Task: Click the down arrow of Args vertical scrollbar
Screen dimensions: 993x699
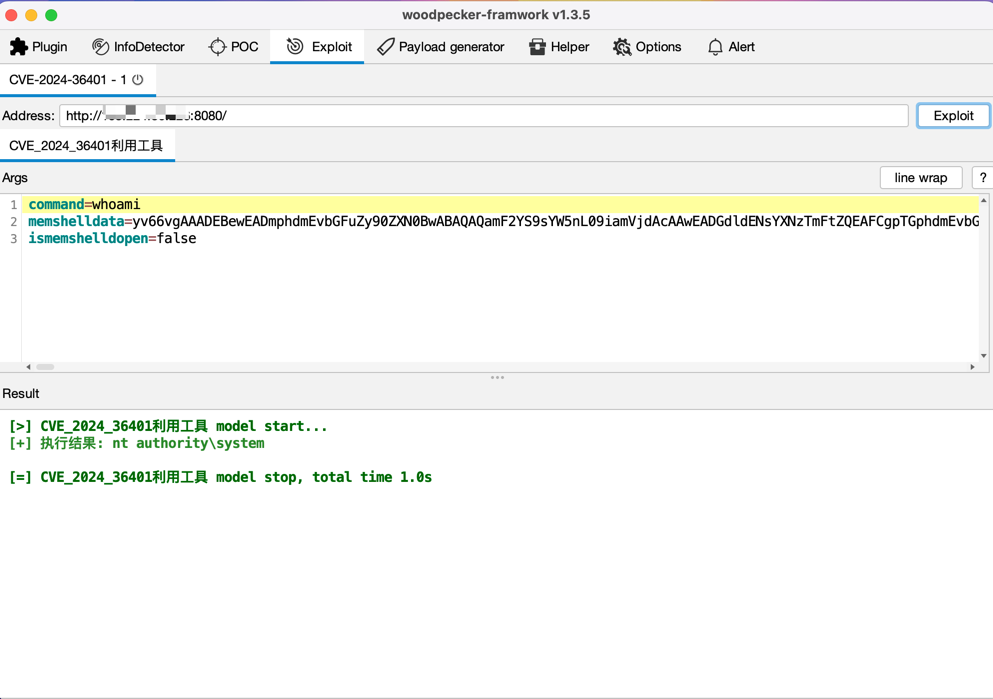Action: [984, 356]
